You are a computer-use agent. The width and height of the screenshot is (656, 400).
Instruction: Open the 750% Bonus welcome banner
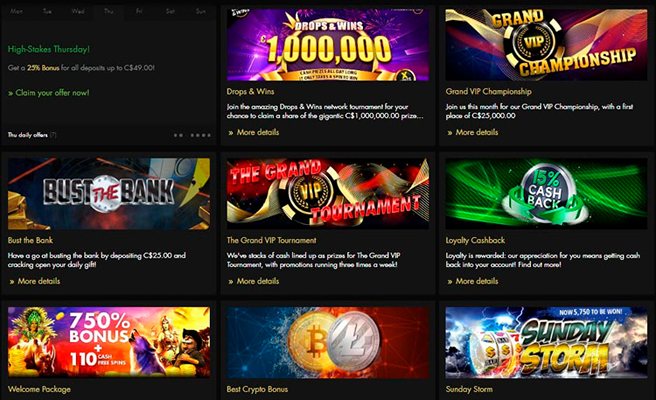[109, 342]
